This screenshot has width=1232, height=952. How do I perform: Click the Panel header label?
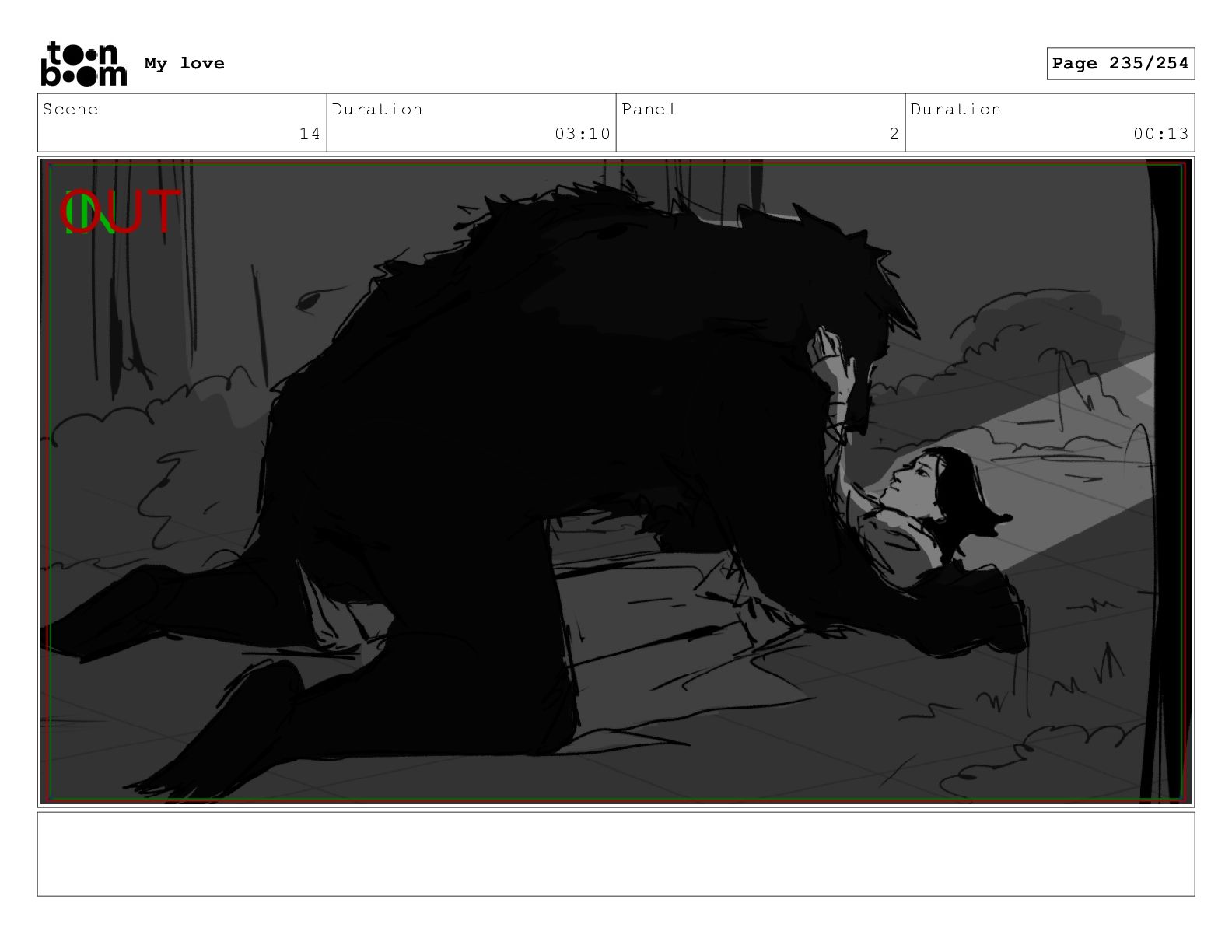649,110
